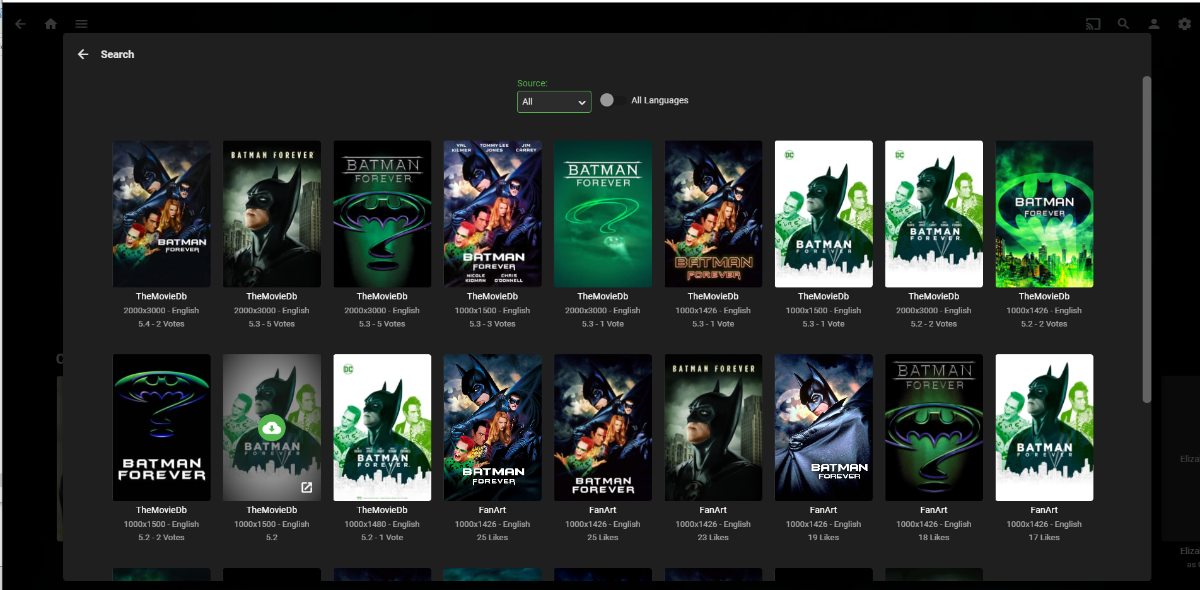Viewport: 1200px width, 590px height.
Task: Click the top bar back arrow
Action: [20, 23]
